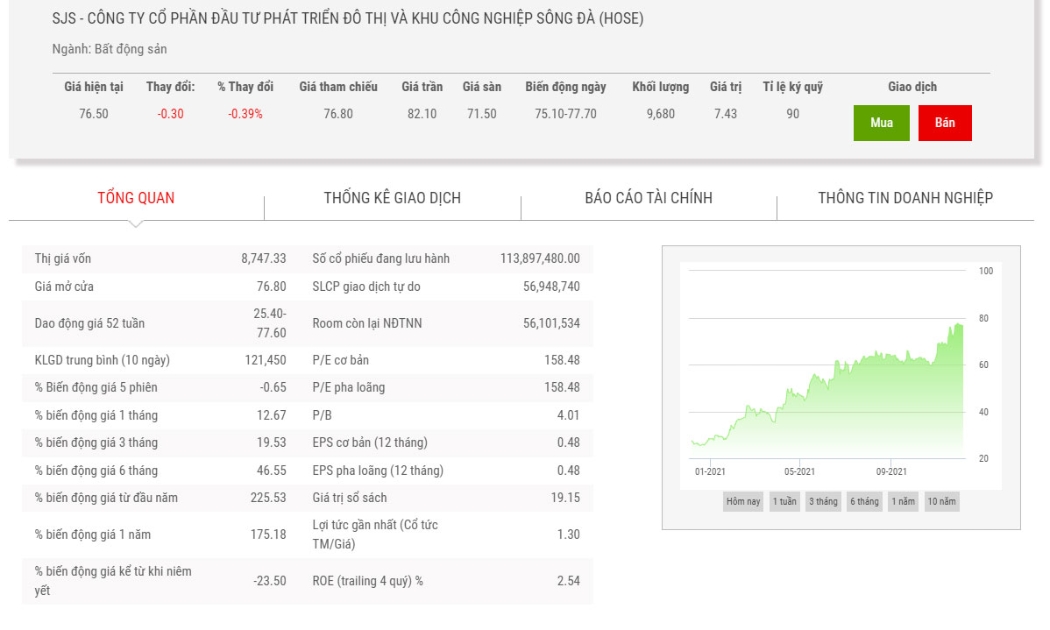The width and height of the screenshot is (1050, 630).
Task: Click the 6 tháng change value 46.55
Action: click(272, 471)
